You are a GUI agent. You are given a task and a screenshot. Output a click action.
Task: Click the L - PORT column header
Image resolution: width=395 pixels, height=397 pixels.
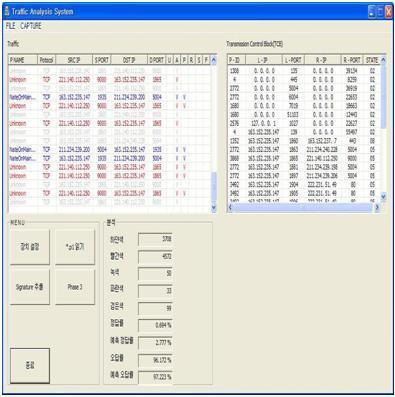293,60
